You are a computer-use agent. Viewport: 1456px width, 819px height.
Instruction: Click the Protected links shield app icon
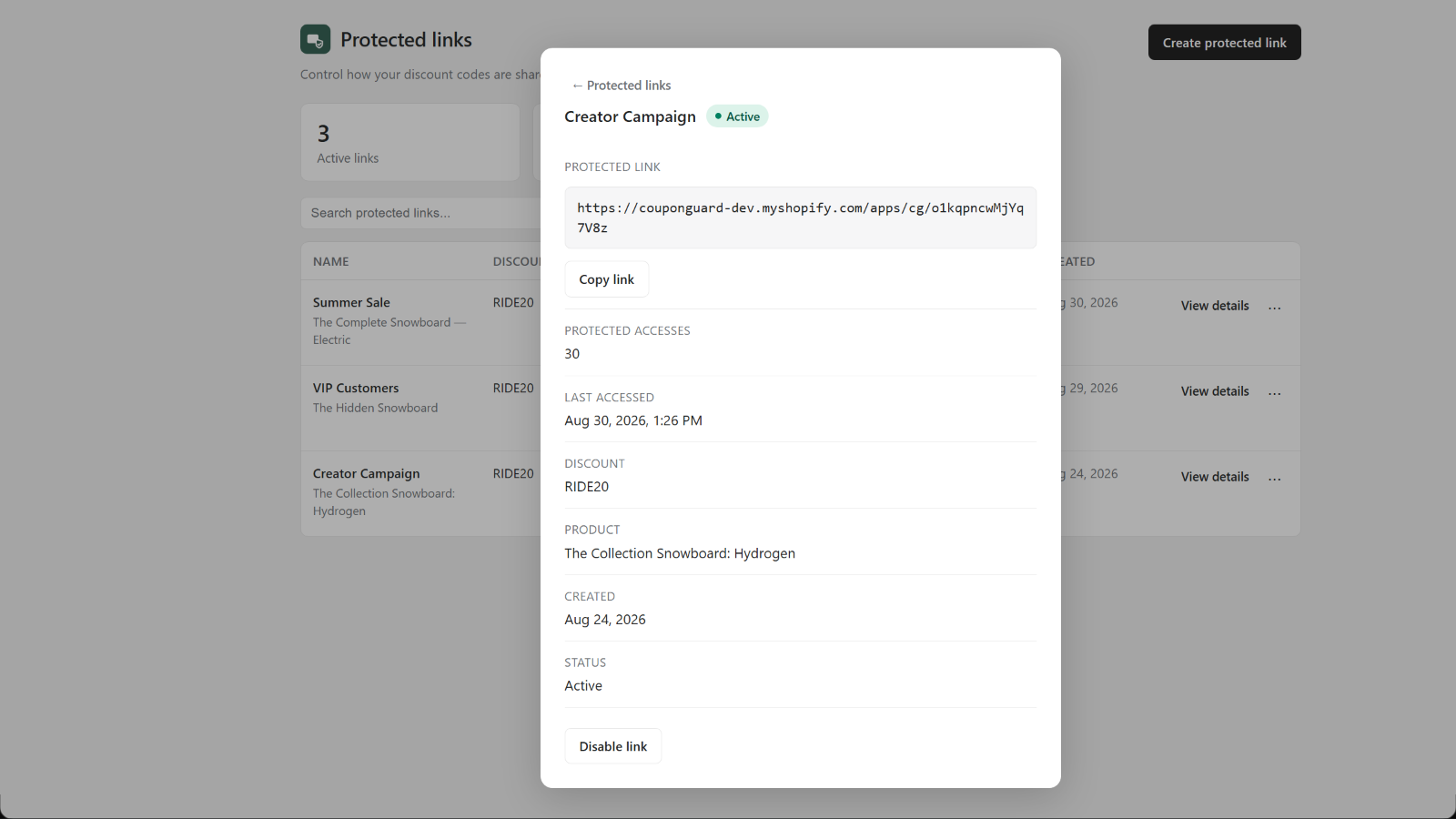click(x=315, y=39)
